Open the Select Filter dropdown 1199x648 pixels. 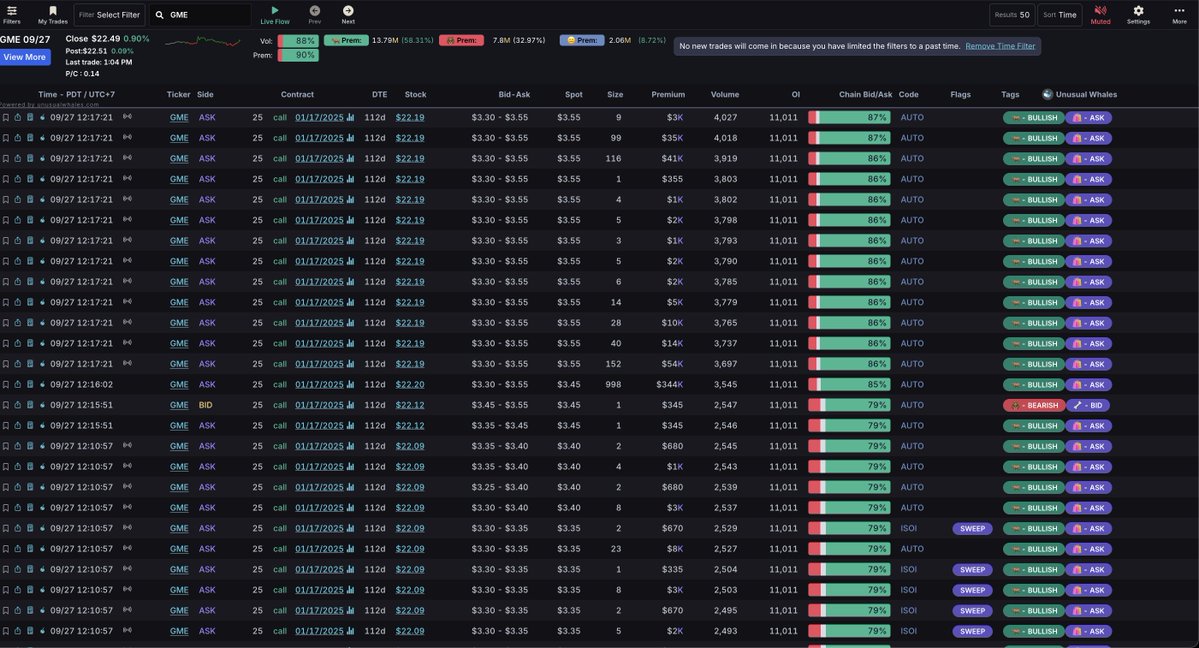click(109, 15)
